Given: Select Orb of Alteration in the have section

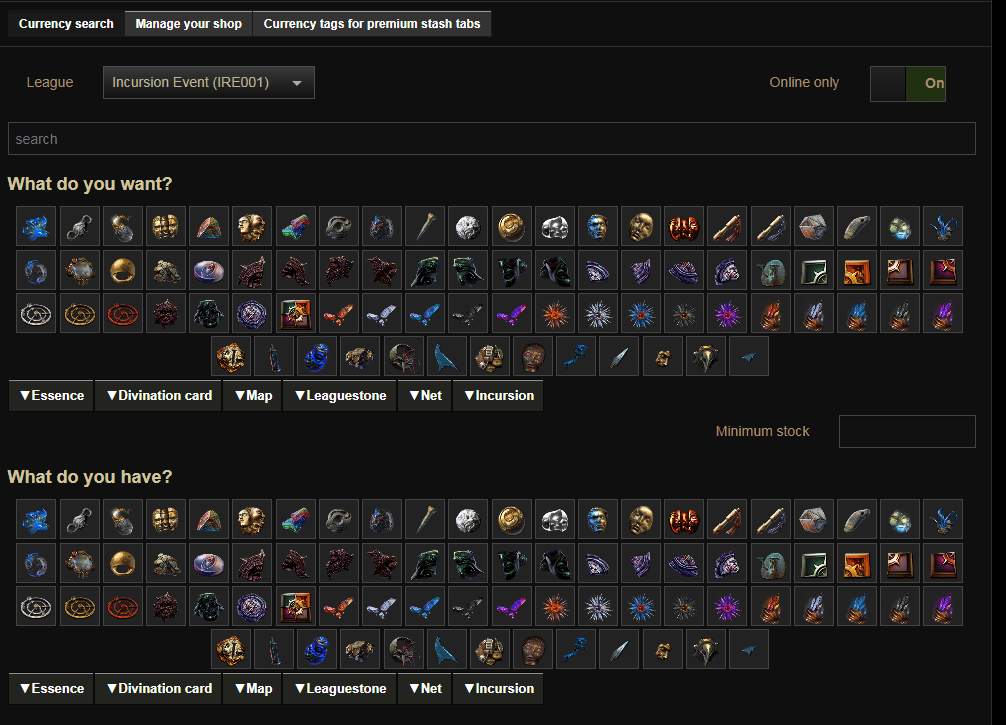Looking at the screenshot, I should coord(37,519).
